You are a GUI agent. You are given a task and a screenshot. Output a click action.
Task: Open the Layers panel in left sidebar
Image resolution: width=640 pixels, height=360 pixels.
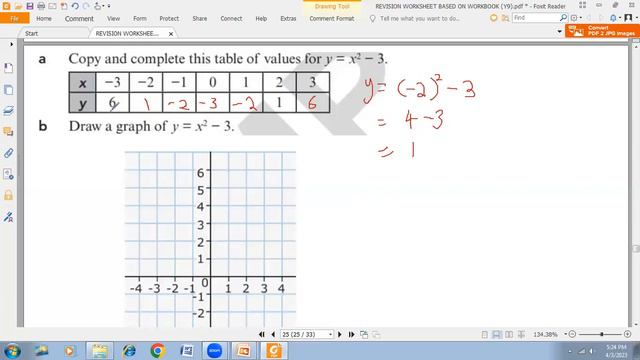pyautogui.click(x=8, y=111)
